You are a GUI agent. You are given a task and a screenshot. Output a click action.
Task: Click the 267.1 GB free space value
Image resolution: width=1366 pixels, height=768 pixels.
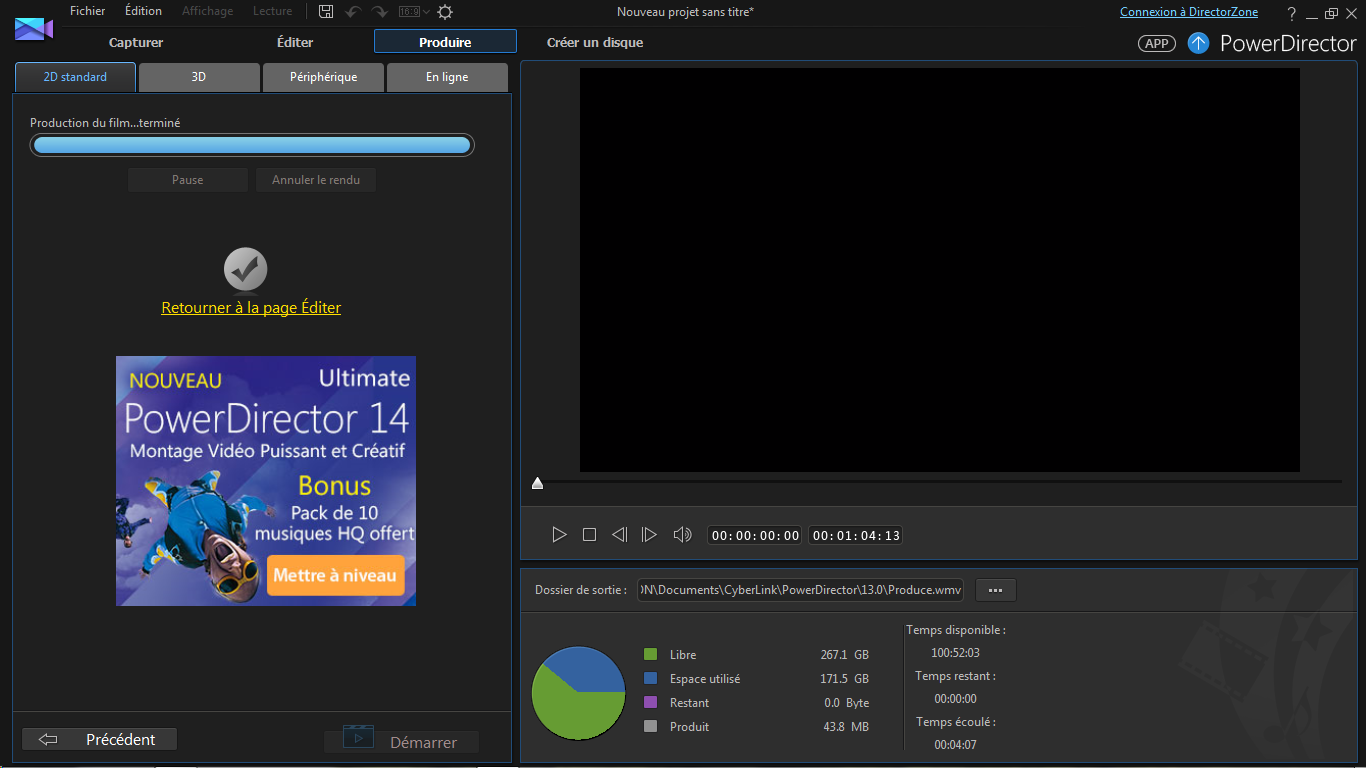click(844, 655)
